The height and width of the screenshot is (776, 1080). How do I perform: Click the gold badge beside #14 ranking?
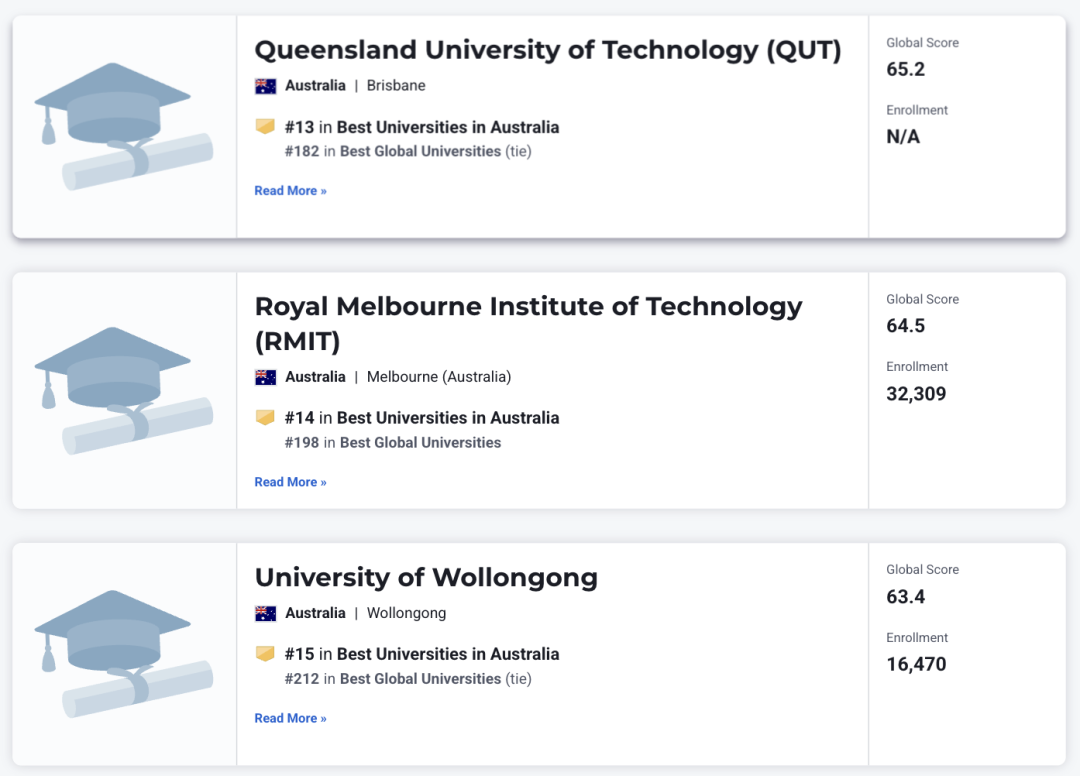(x=265, y=417)
